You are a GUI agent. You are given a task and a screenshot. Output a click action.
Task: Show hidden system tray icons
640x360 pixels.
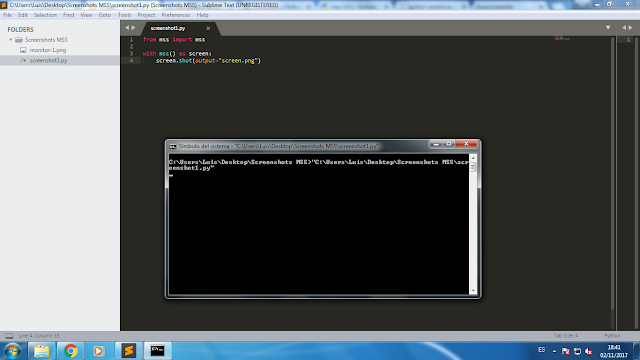tap(554, 351)
